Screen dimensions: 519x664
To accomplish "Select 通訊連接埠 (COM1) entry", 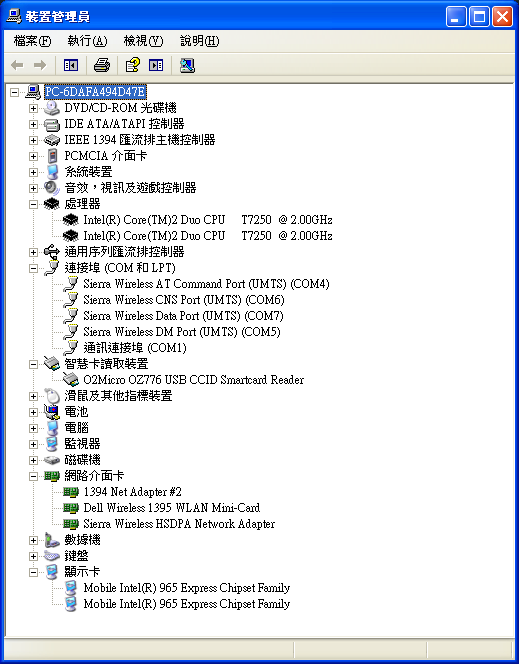I will [x=135, y=348].
